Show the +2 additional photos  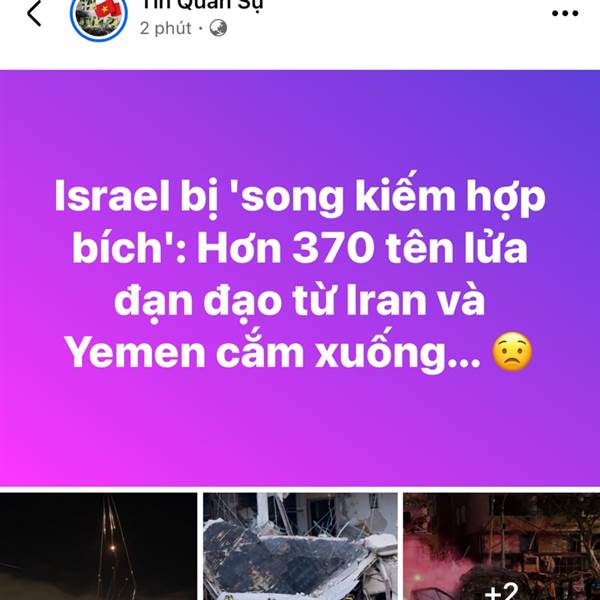tap(501, 590)
